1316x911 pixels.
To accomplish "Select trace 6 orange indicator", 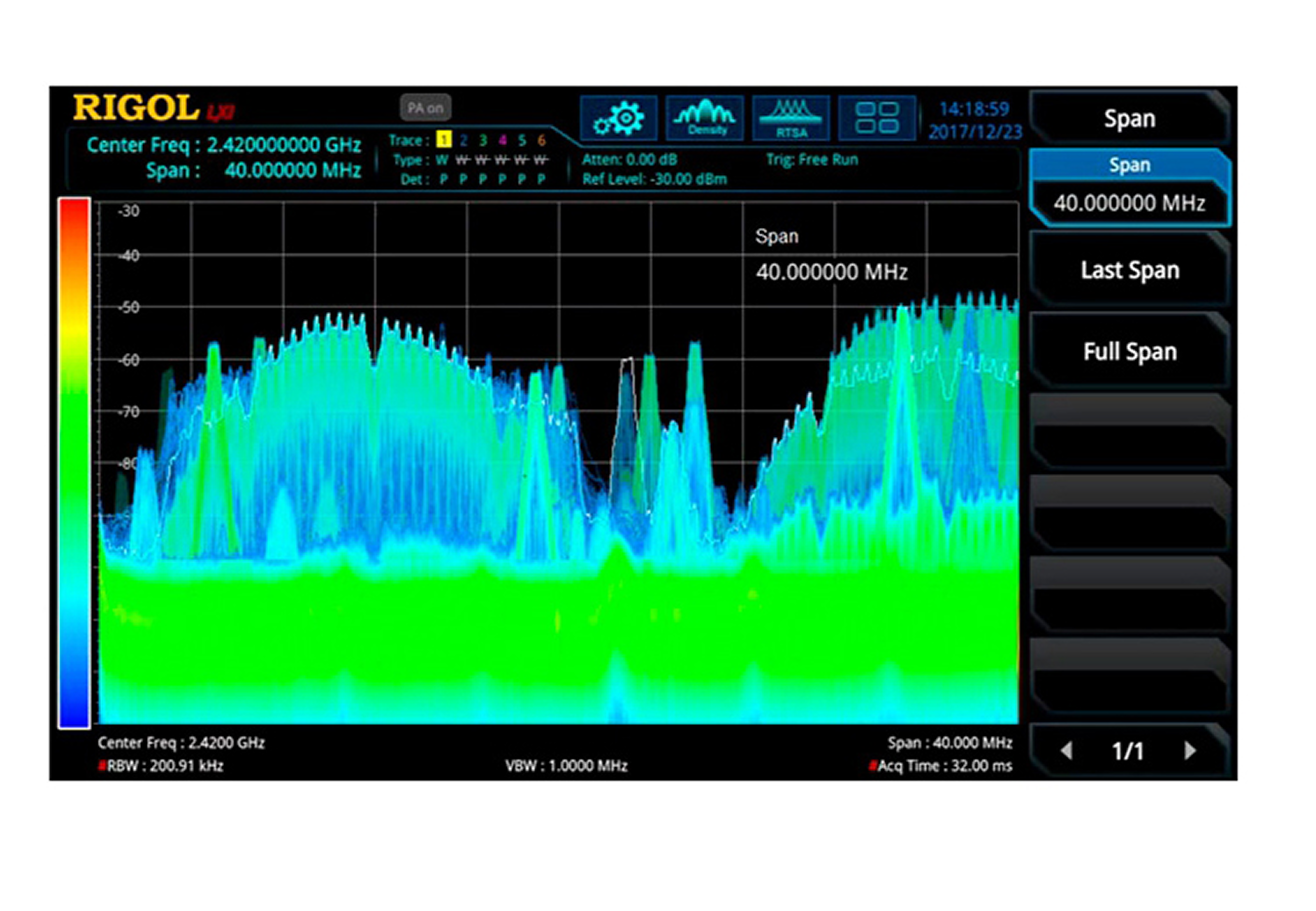I will 541,140.
